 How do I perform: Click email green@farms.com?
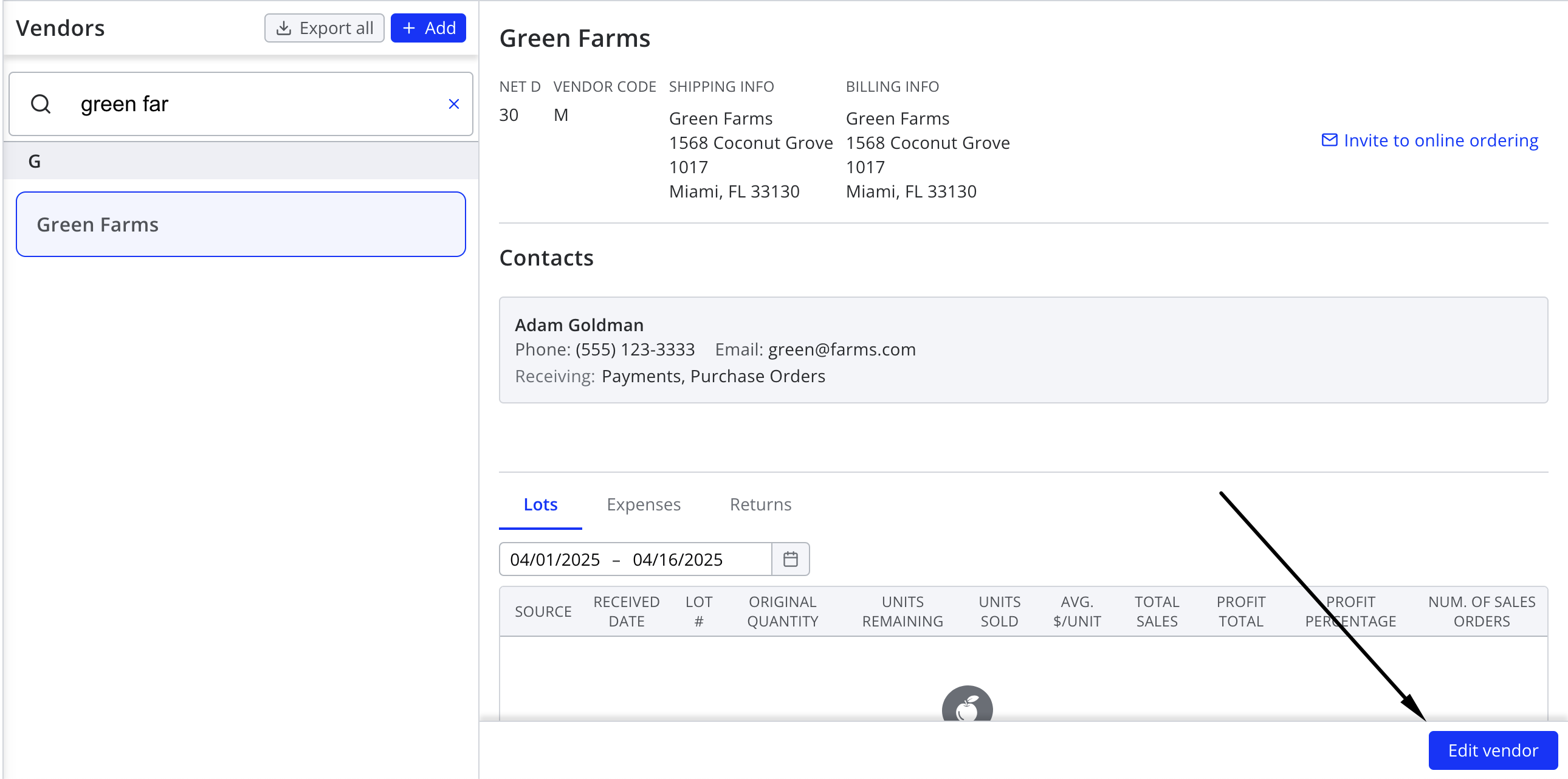(x=841, y=349)
